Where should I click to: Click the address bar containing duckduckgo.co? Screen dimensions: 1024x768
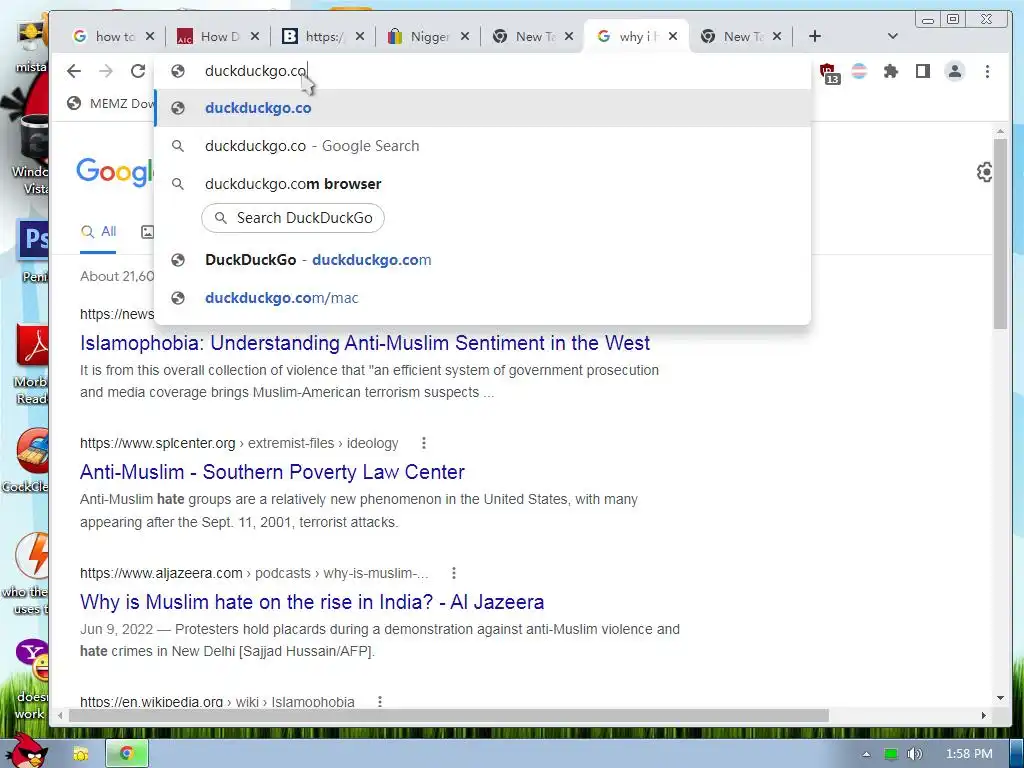pos(483,71)
